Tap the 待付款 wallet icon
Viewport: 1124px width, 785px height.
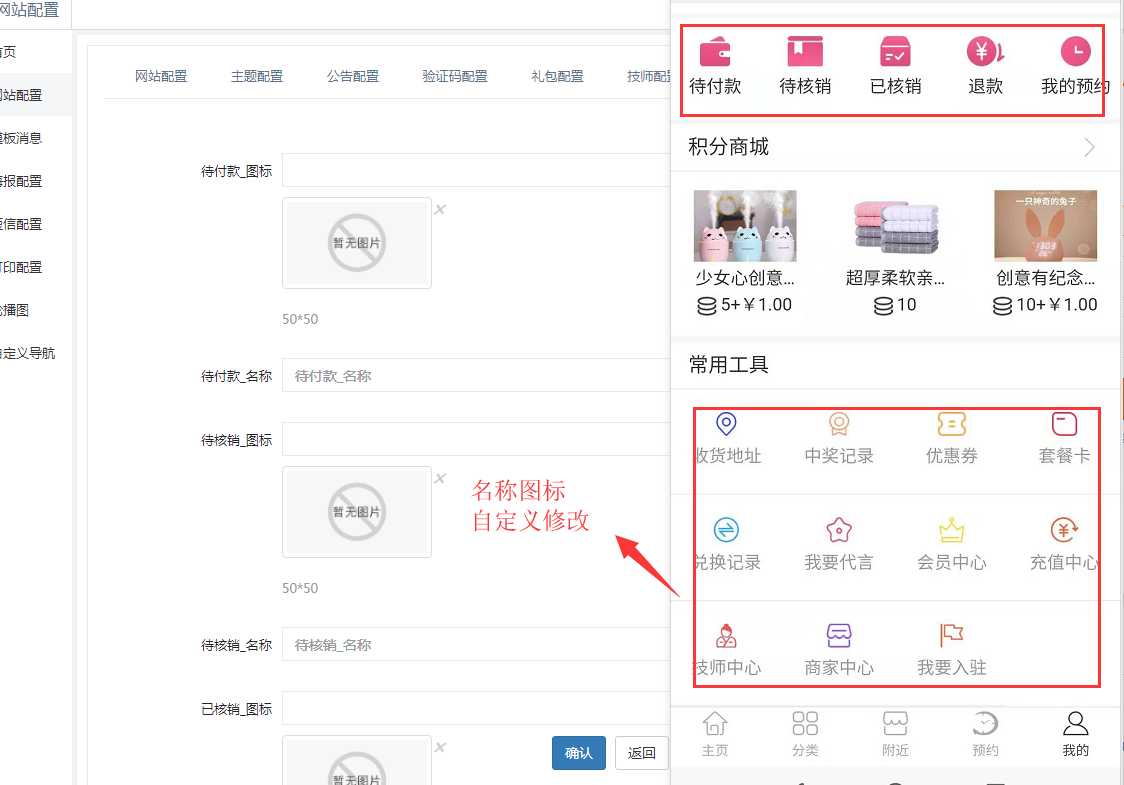[715, 52]
